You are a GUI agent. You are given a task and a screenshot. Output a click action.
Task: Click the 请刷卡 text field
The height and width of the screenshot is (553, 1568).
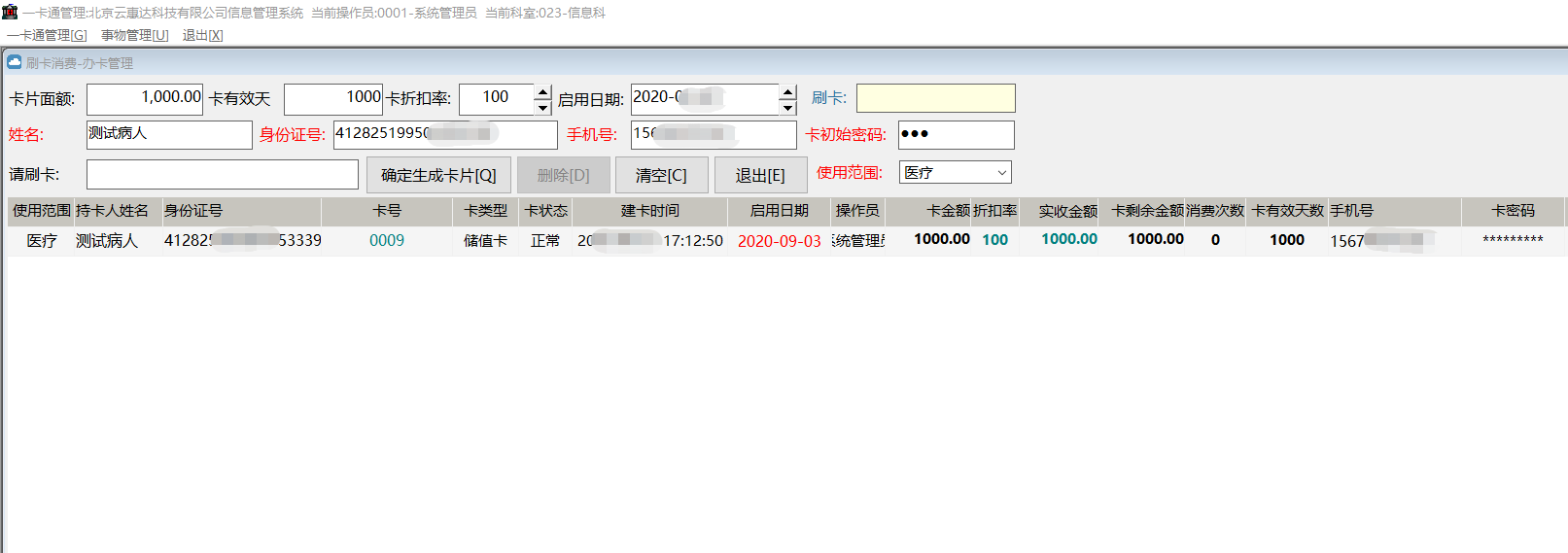223,174
